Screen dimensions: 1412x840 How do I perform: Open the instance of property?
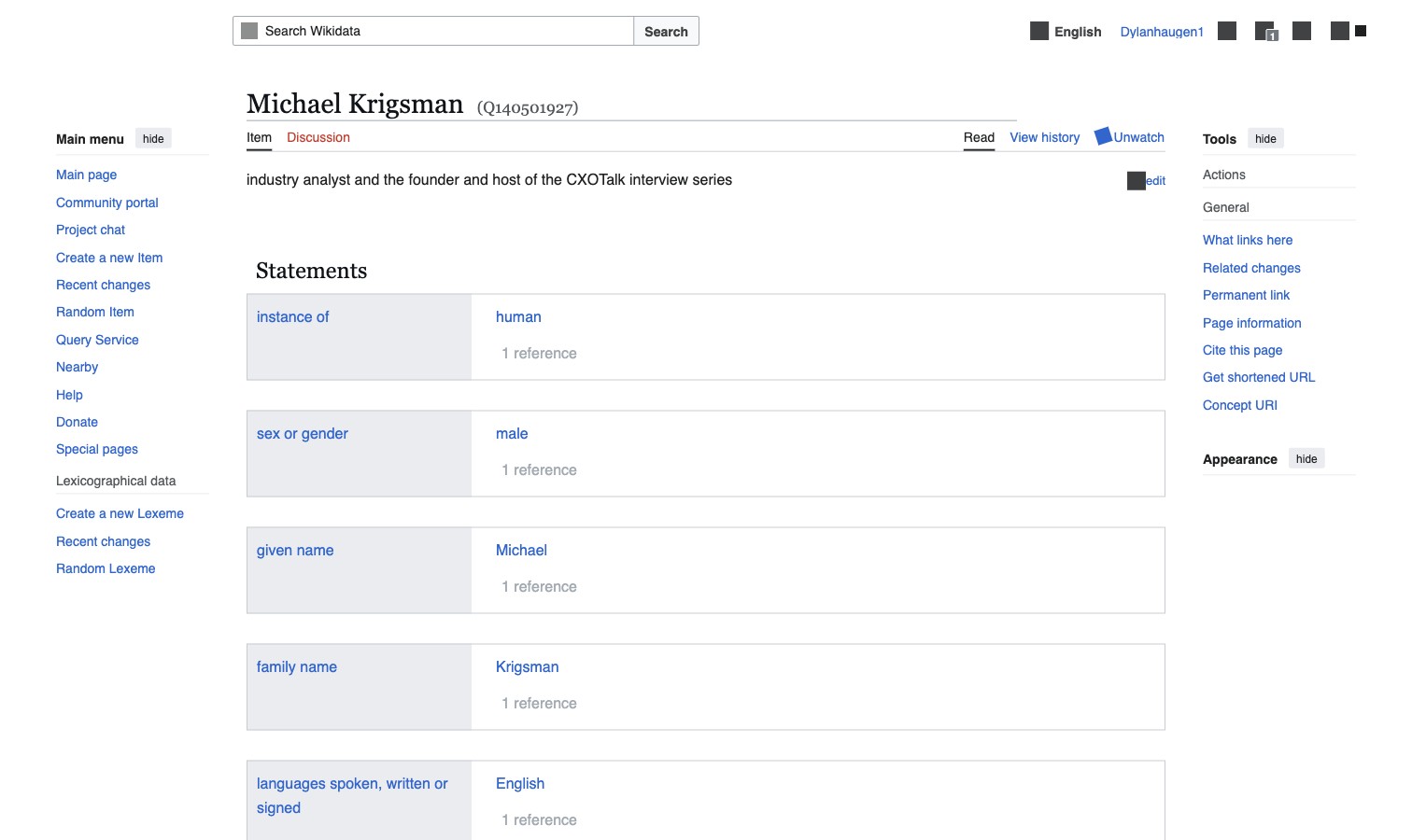(292, 317)
